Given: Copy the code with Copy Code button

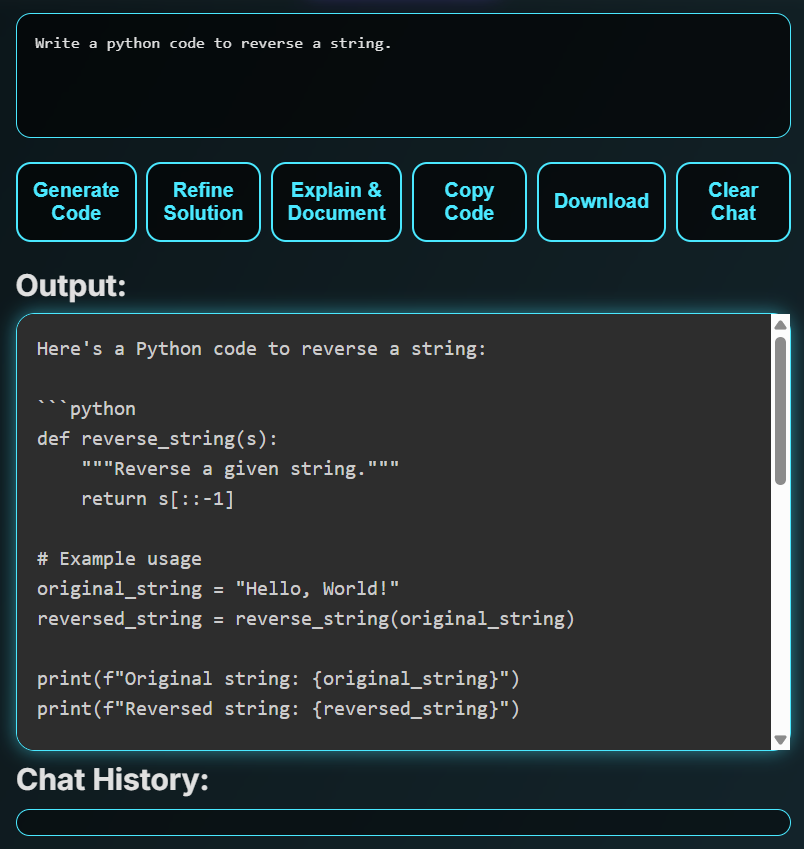Looking at the screenshot, I should (x=469, y=201).
